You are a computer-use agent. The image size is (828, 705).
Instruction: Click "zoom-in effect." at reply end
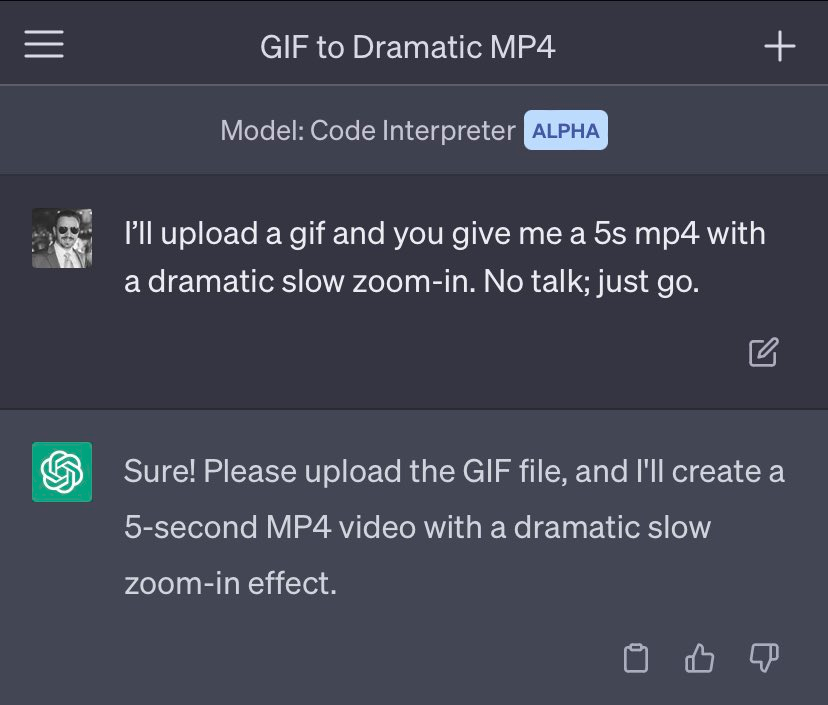point(230,582)
